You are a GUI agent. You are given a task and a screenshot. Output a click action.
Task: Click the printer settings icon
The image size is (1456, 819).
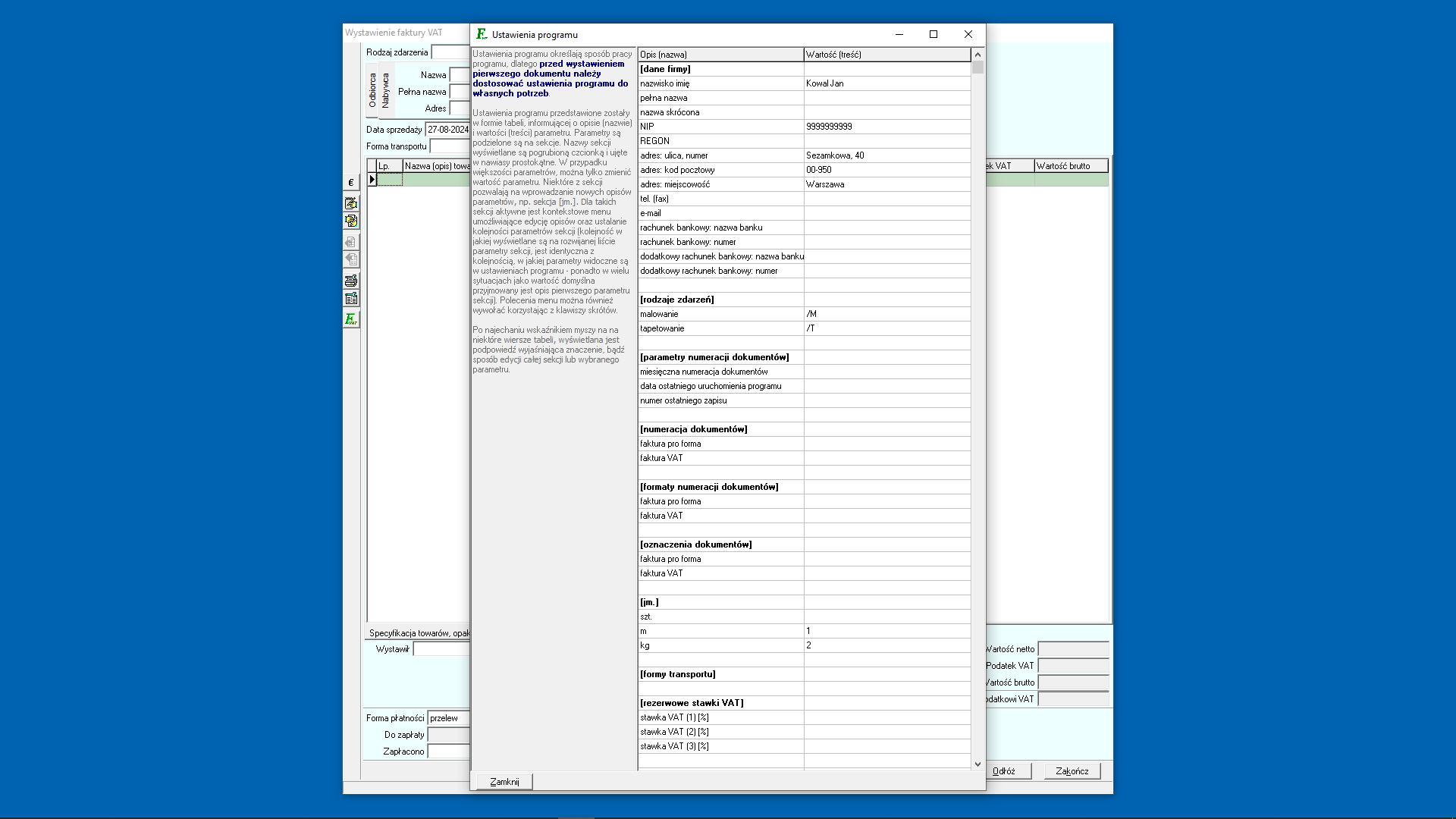click(350, 281)
